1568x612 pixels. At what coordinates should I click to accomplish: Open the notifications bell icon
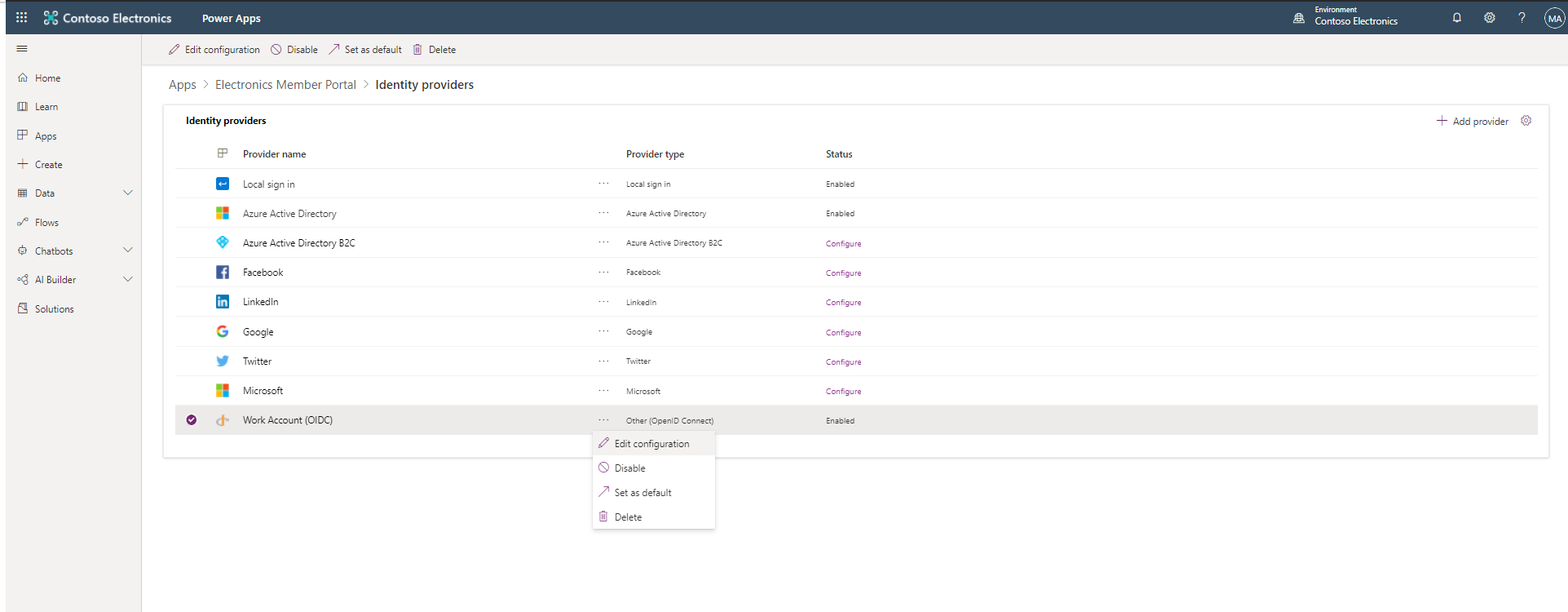[x=1456, y=18]
